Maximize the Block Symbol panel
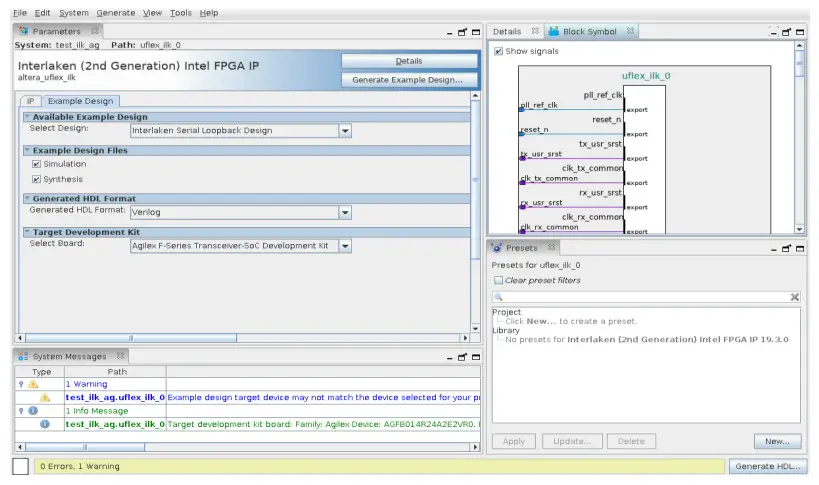 [x=800, y=32]
